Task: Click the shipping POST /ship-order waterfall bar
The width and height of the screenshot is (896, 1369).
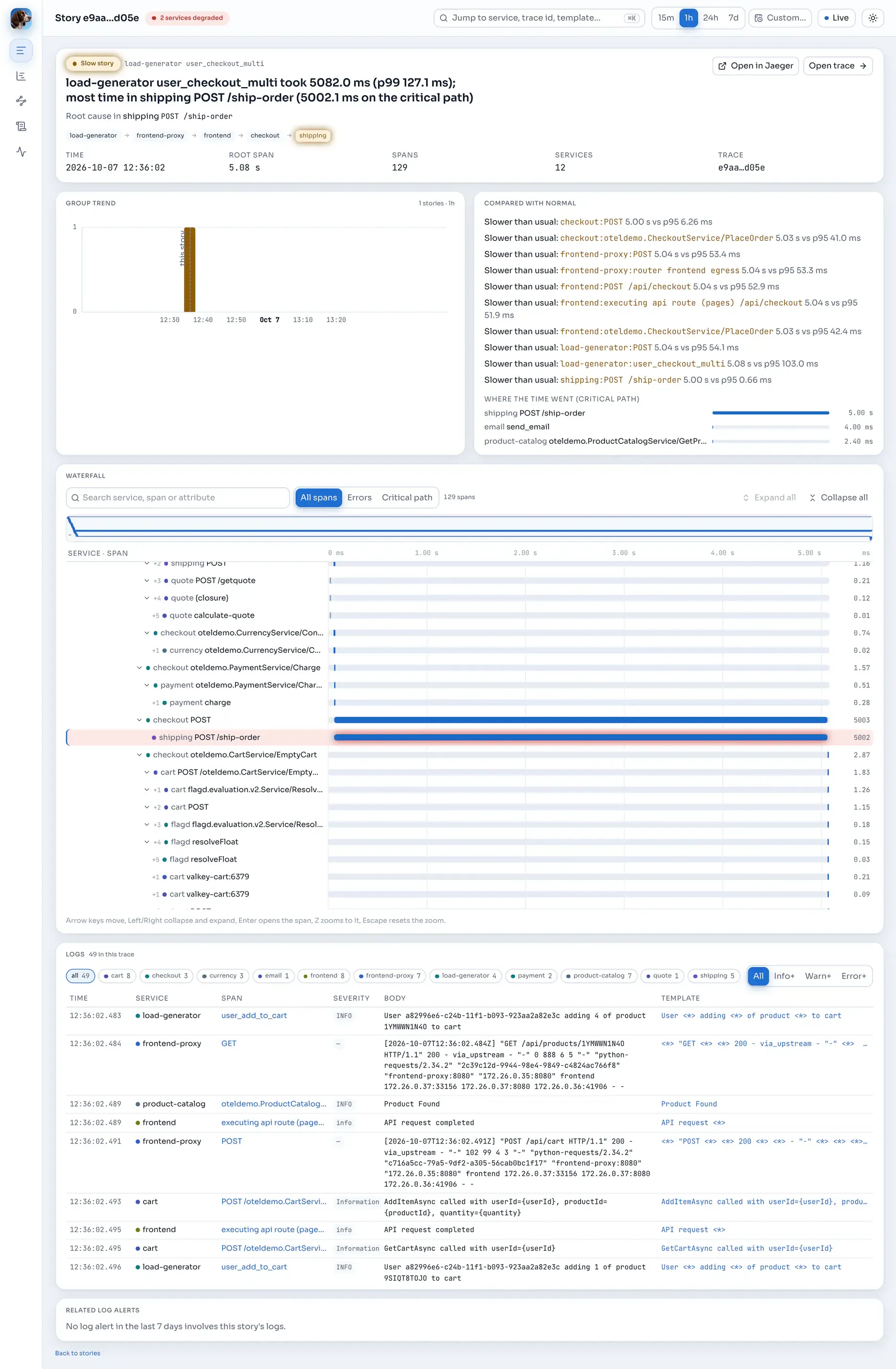Action: 580,738
